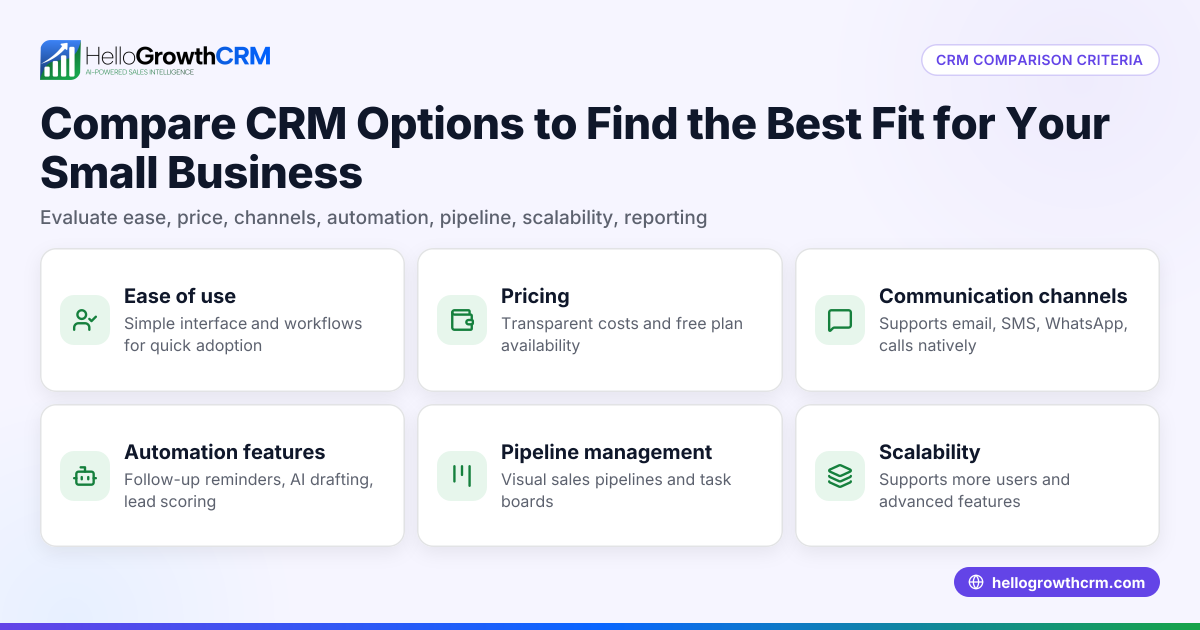
Task: Click the Pipeline management columns icon
Action: coord(462,476)
